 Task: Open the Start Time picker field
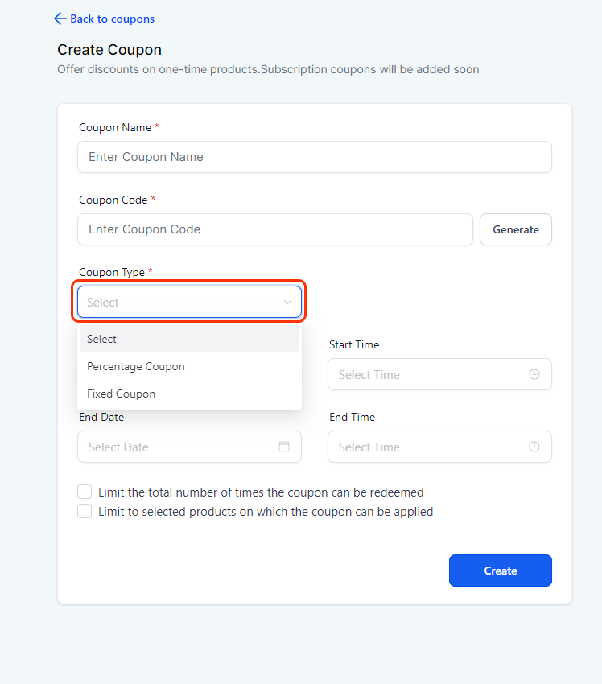439,374
